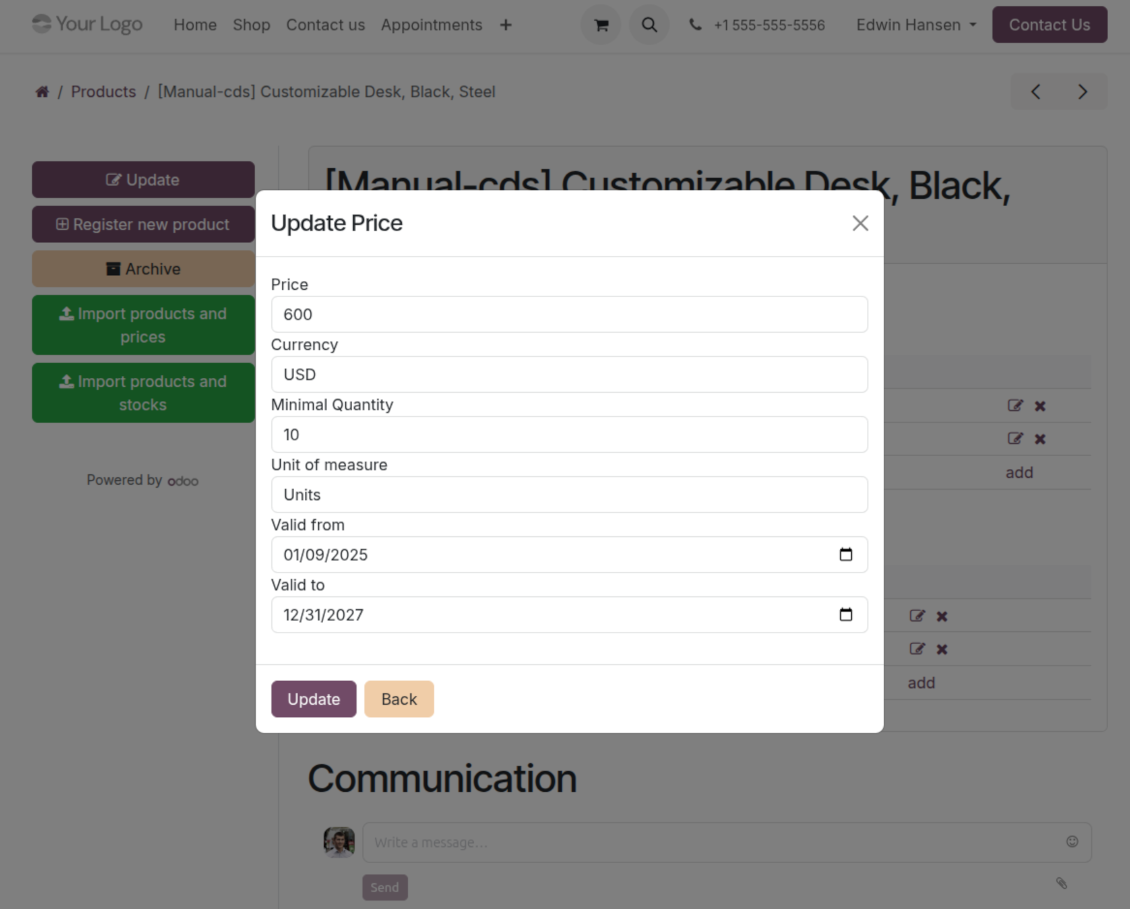Screen dimensions: 1130x909
Task: Close the Update Price dialog
Action: click(x=860, y=223)
